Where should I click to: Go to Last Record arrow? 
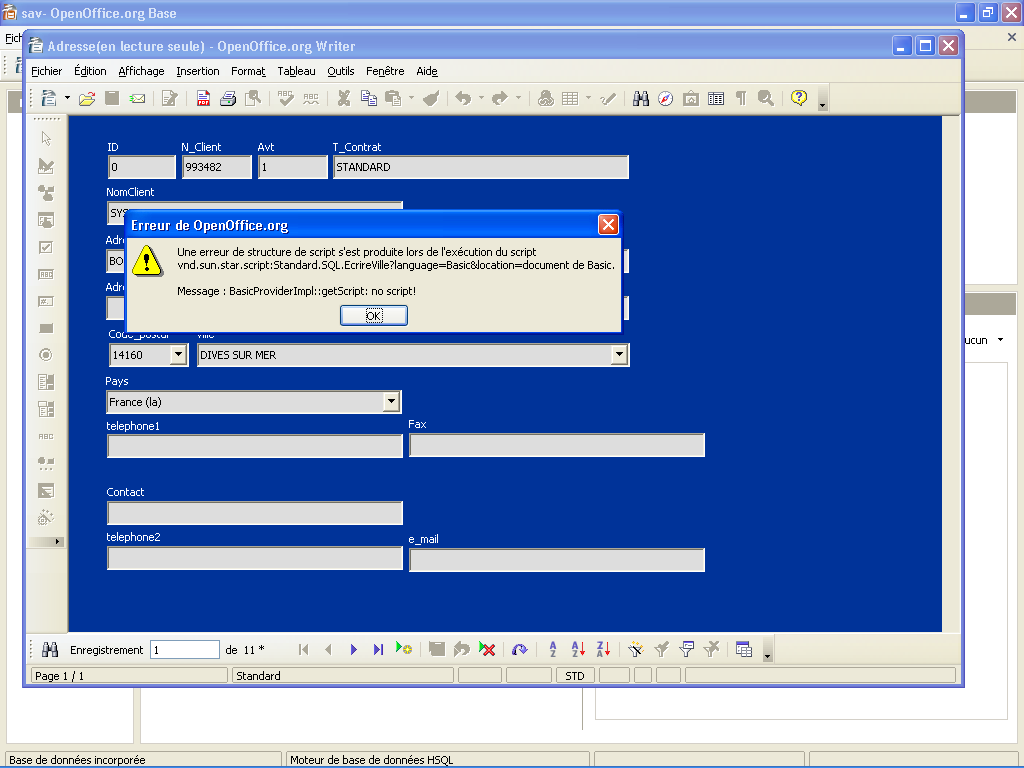[x=378, y=649]
